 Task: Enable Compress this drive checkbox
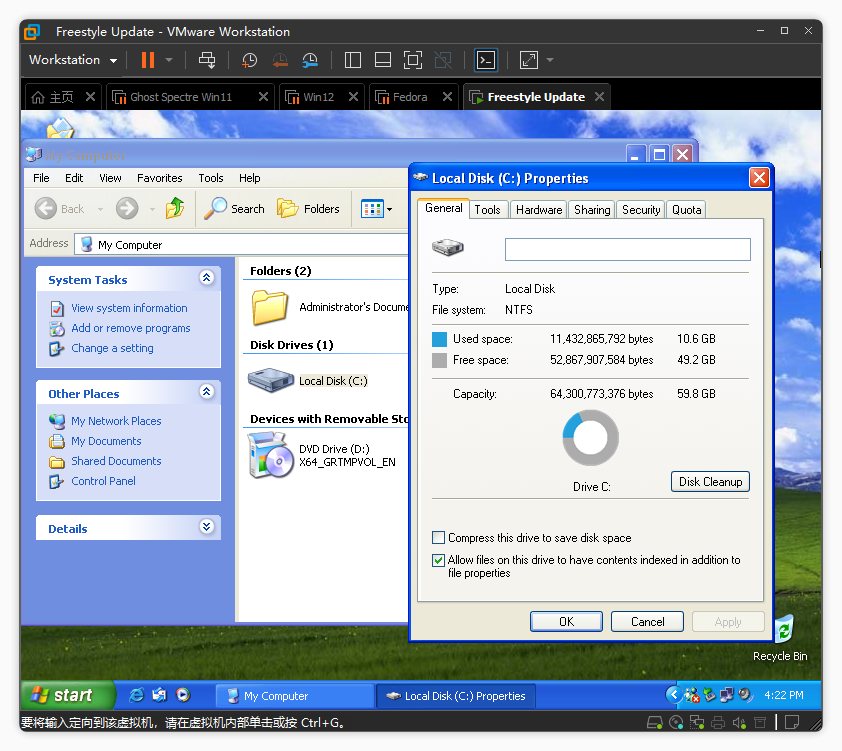click(x=438, y=538)
